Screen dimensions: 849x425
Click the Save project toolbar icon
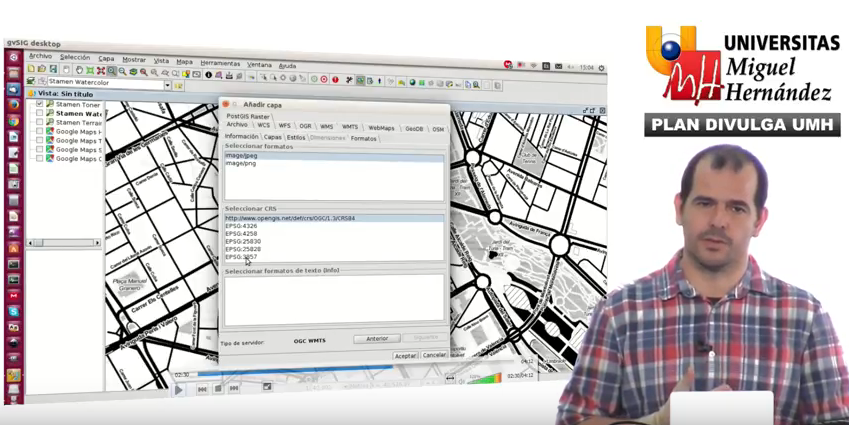(x=55, y=70)
